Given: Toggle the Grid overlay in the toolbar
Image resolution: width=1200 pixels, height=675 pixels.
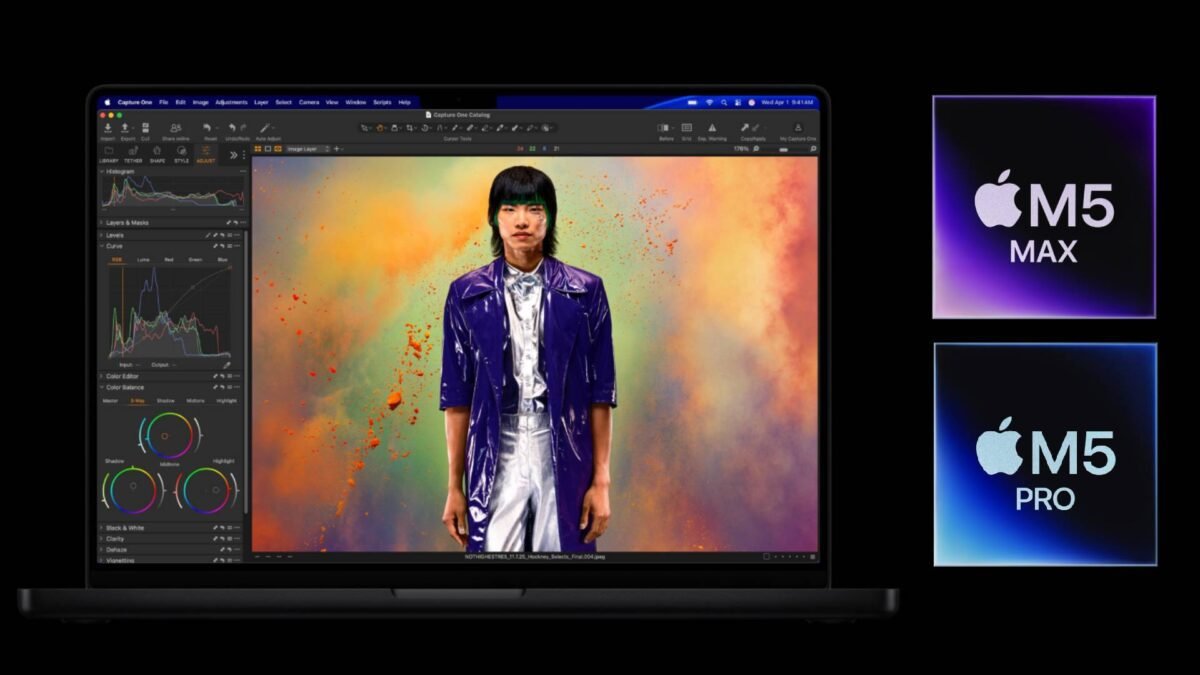Looking at the screenshot, I should coord(687,128).
